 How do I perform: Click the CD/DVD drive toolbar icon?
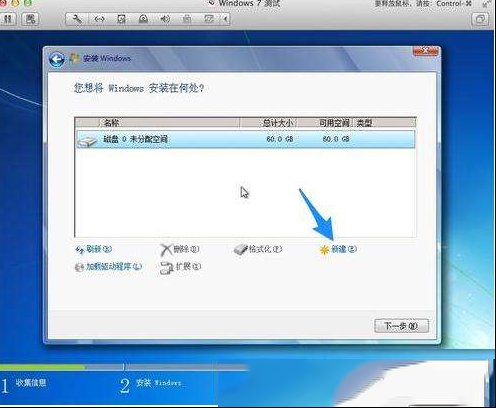[x=143, y=19]
